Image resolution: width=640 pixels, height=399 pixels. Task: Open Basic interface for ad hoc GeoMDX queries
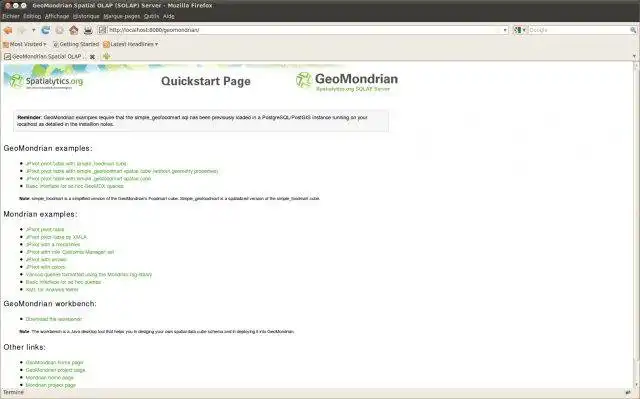tap(74, 186)
